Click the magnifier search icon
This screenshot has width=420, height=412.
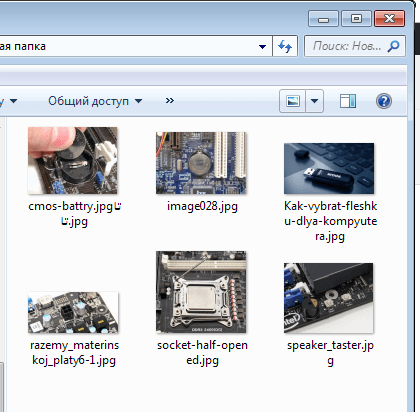click(393, 46)
